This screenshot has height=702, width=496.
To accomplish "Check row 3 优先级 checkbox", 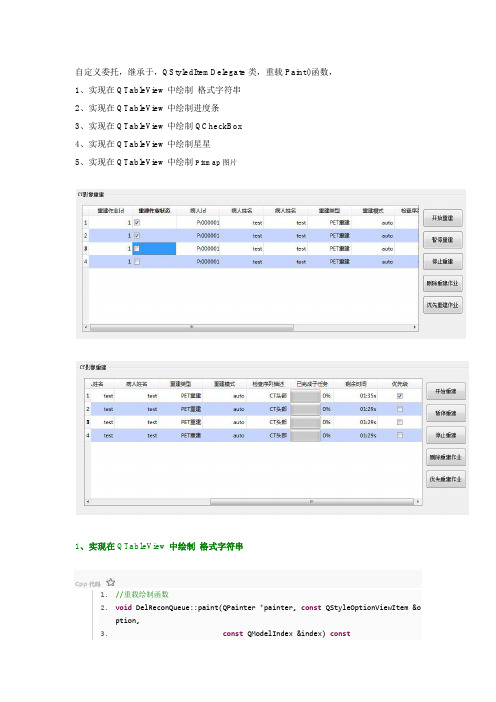I will [400, 422].
